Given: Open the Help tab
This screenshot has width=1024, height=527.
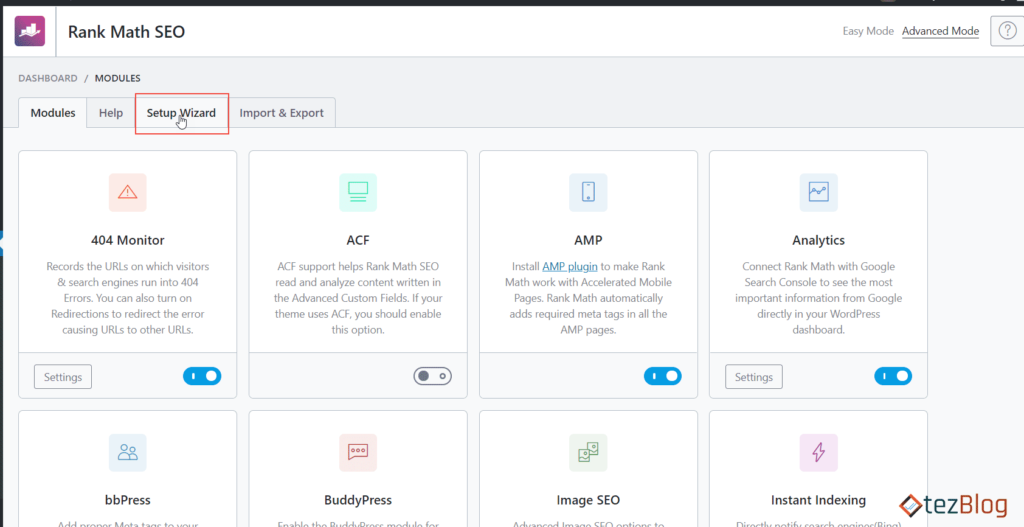Looking at the screenshot, I should [x=111, y=112].
